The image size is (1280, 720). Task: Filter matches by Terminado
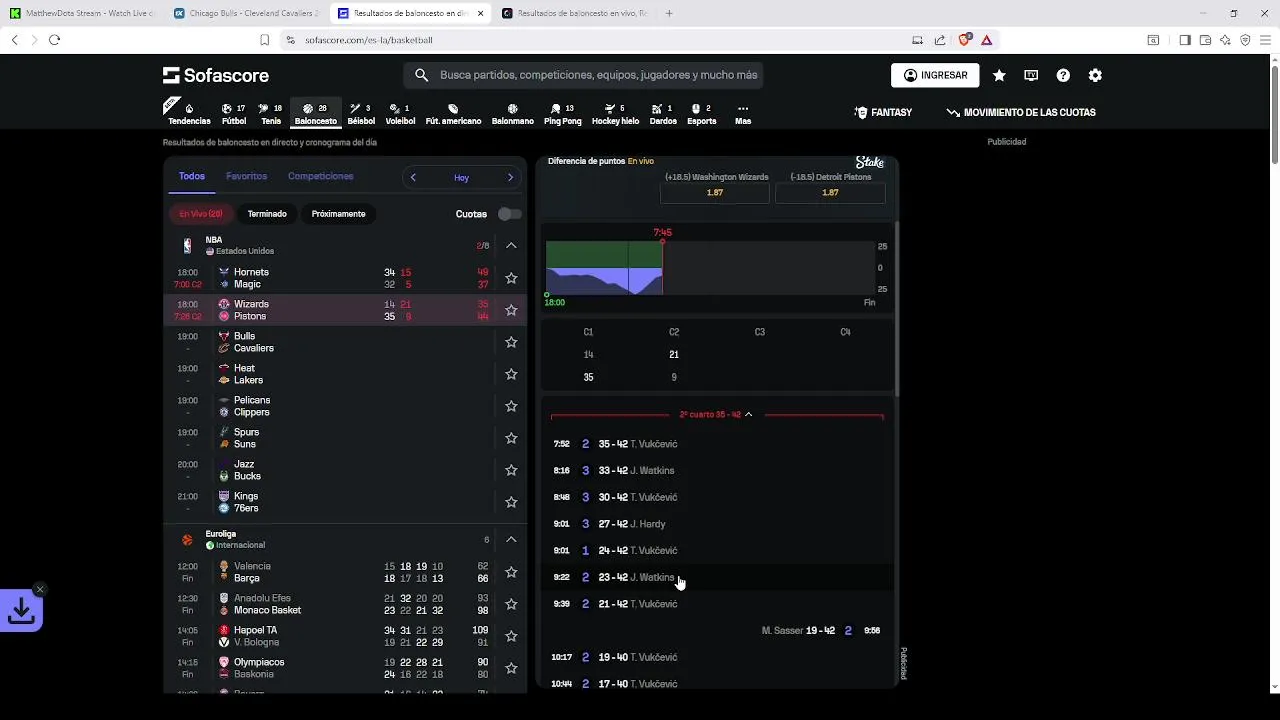pyautogui.click(x=267, y=214)
